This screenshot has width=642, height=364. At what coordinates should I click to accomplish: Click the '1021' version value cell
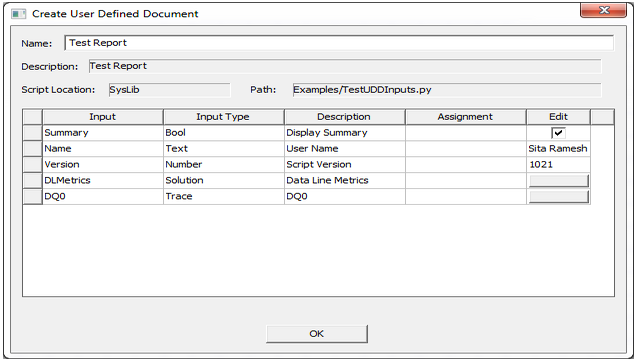click(558, 165)
